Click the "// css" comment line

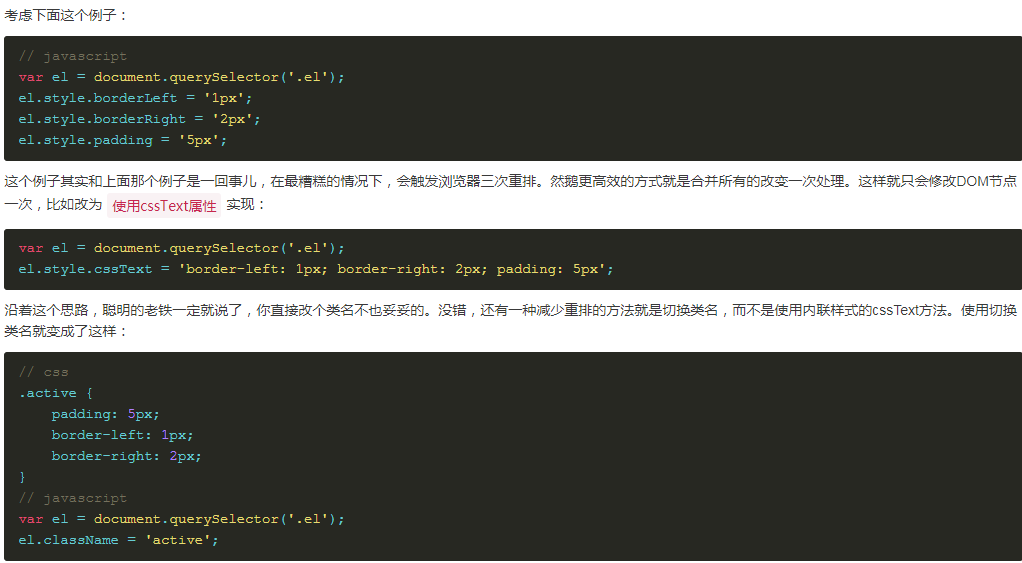(x=43, y=372)
